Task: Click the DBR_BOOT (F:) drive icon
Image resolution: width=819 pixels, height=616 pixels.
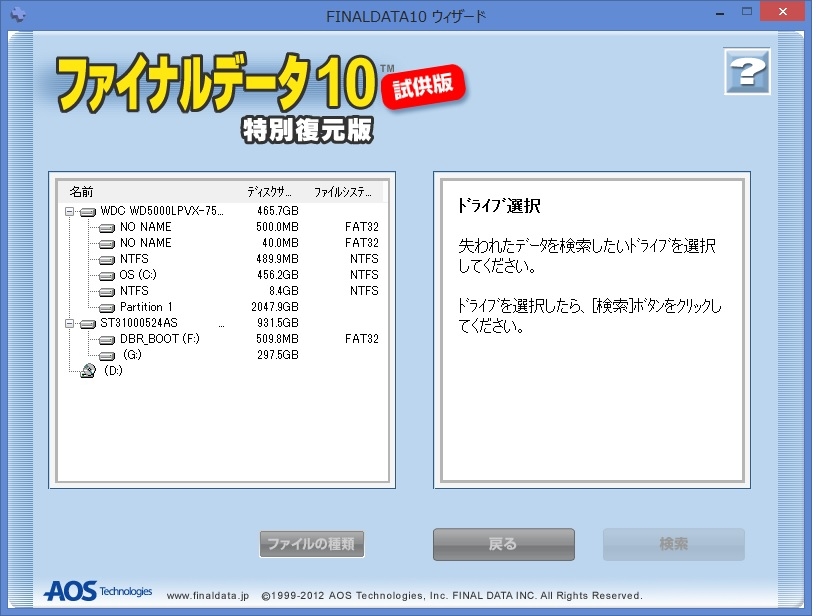Action: tap(107, 340)
